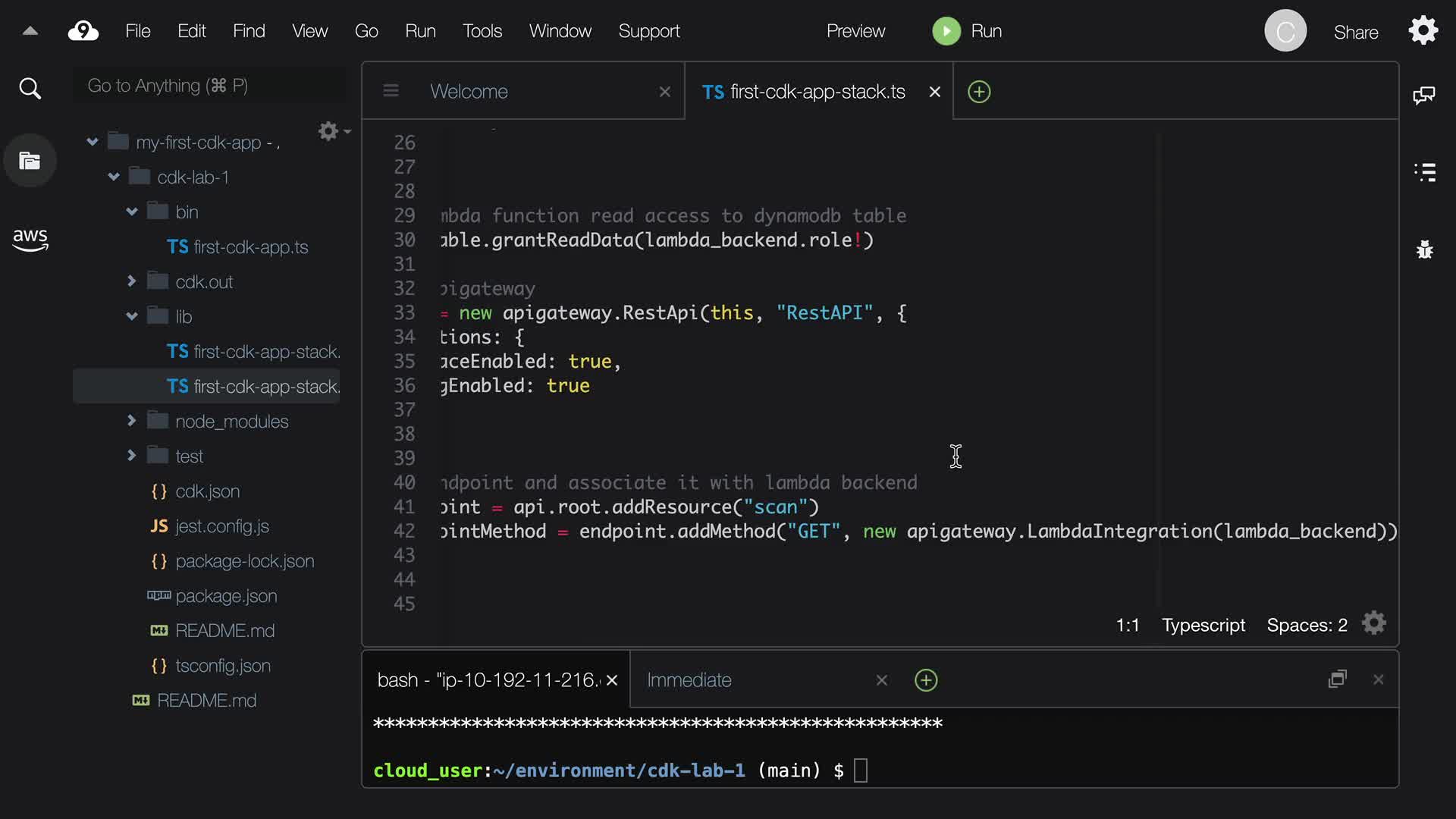1456x819 pixels.
Task: Expand the cdk.out folder
Action: tap(131, 281)
